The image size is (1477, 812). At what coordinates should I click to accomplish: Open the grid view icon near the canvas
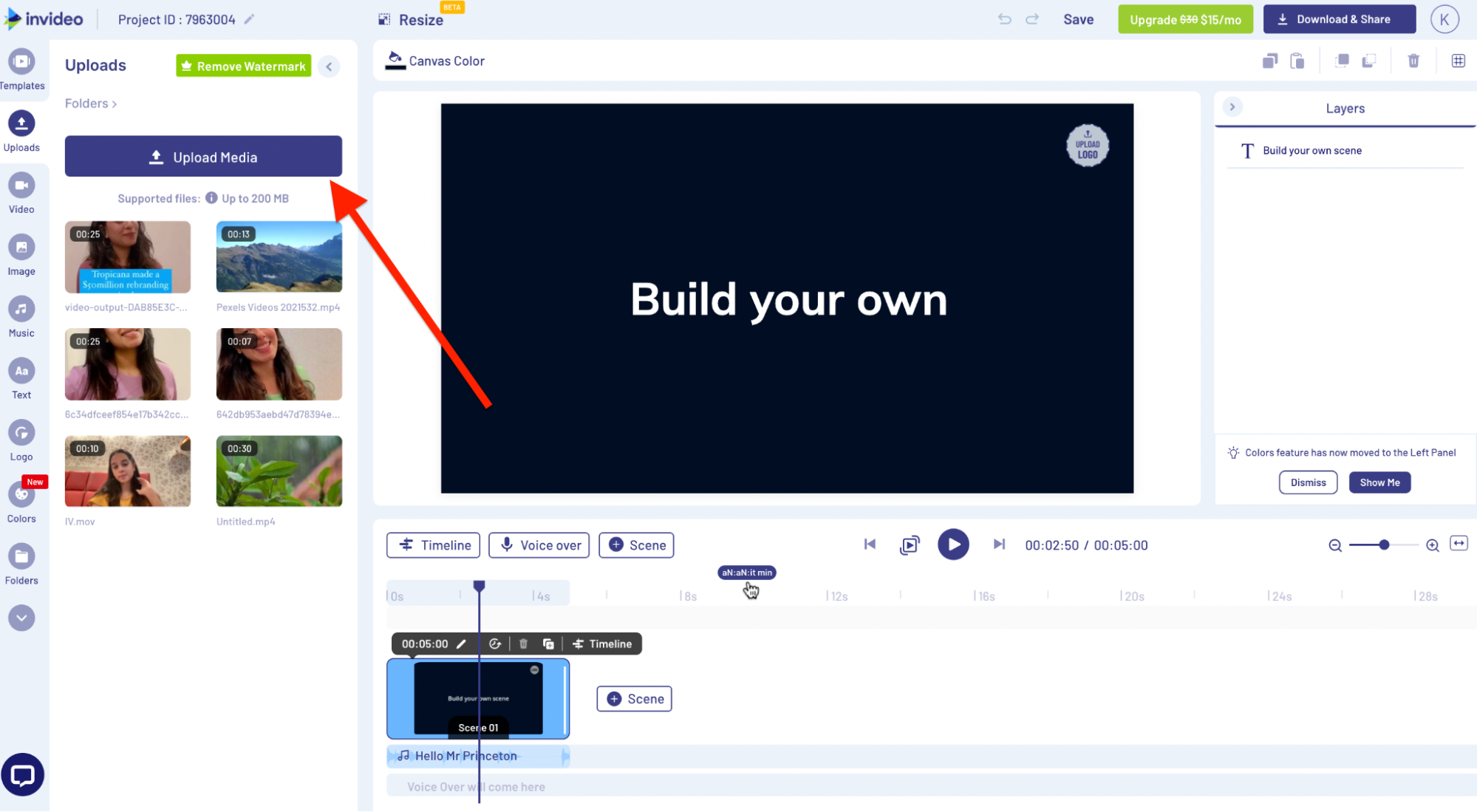[x=1459, y=61]
